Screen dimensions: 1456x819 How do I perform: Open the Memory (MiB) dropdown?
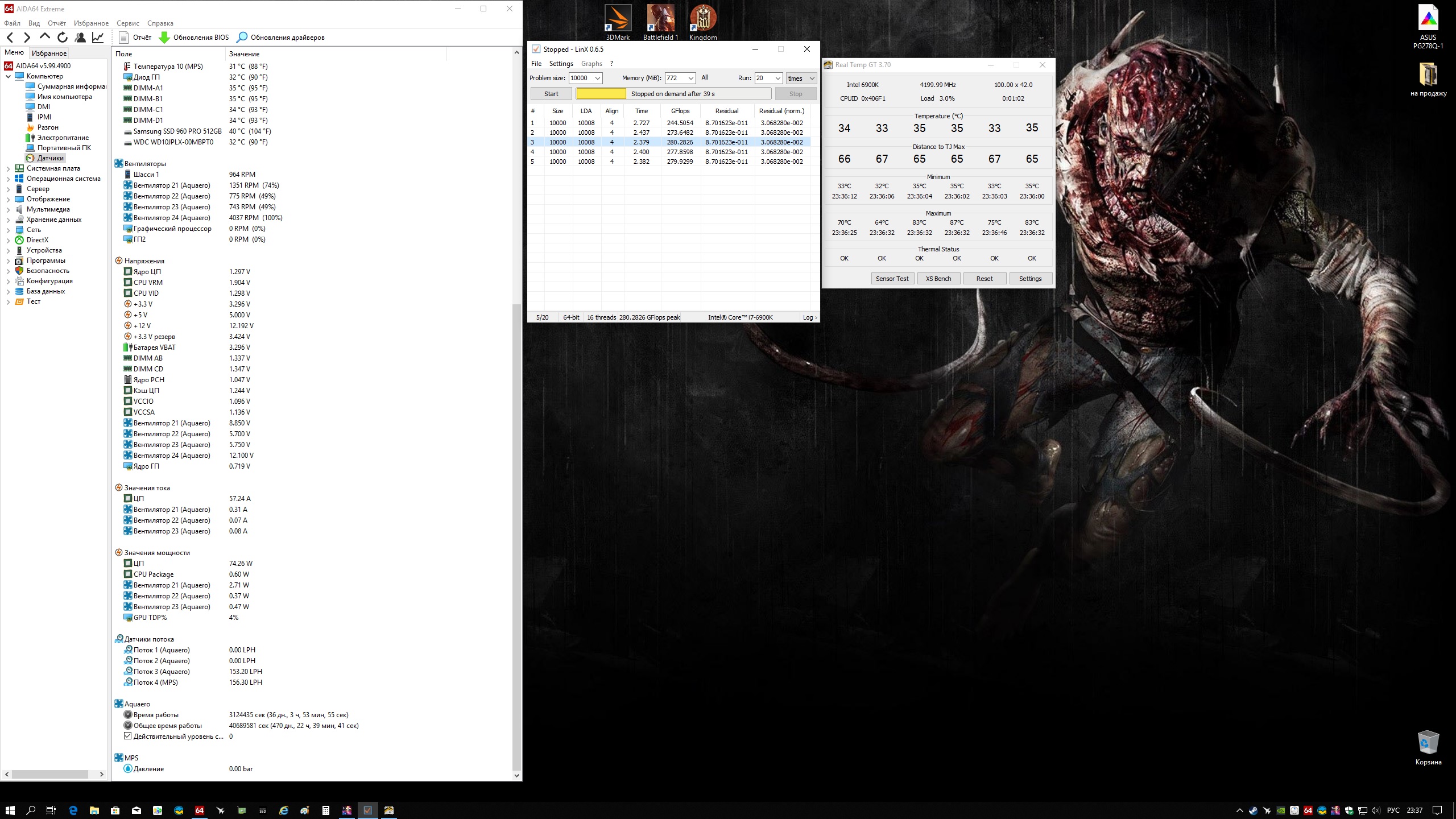pyautogui.click(x=690, y=78)
